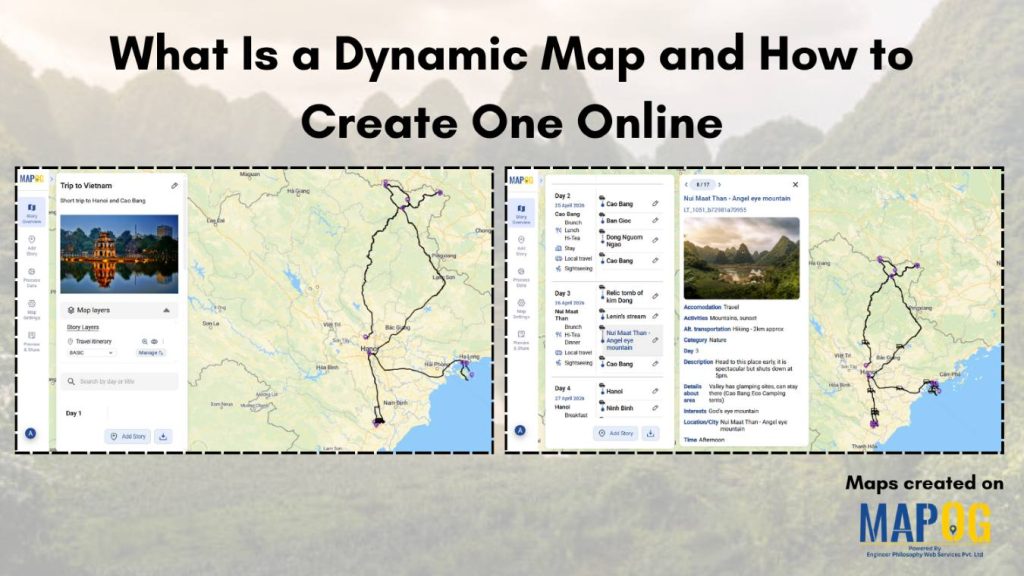Open the three-dot menu on the Travel Itinerary layer
1024x576 pixels.
[165, 341]
